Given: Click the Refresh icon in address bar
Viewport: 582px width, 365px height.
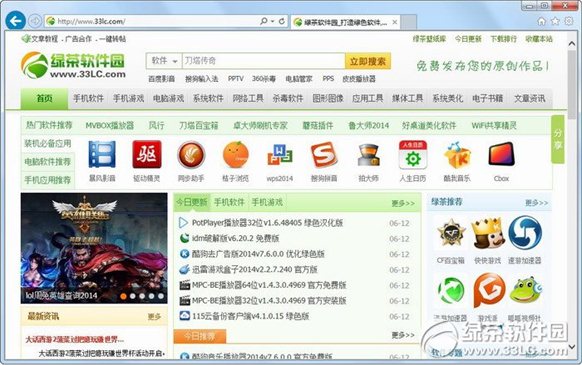Looking at the screenshot, I should tap(282, 21).
